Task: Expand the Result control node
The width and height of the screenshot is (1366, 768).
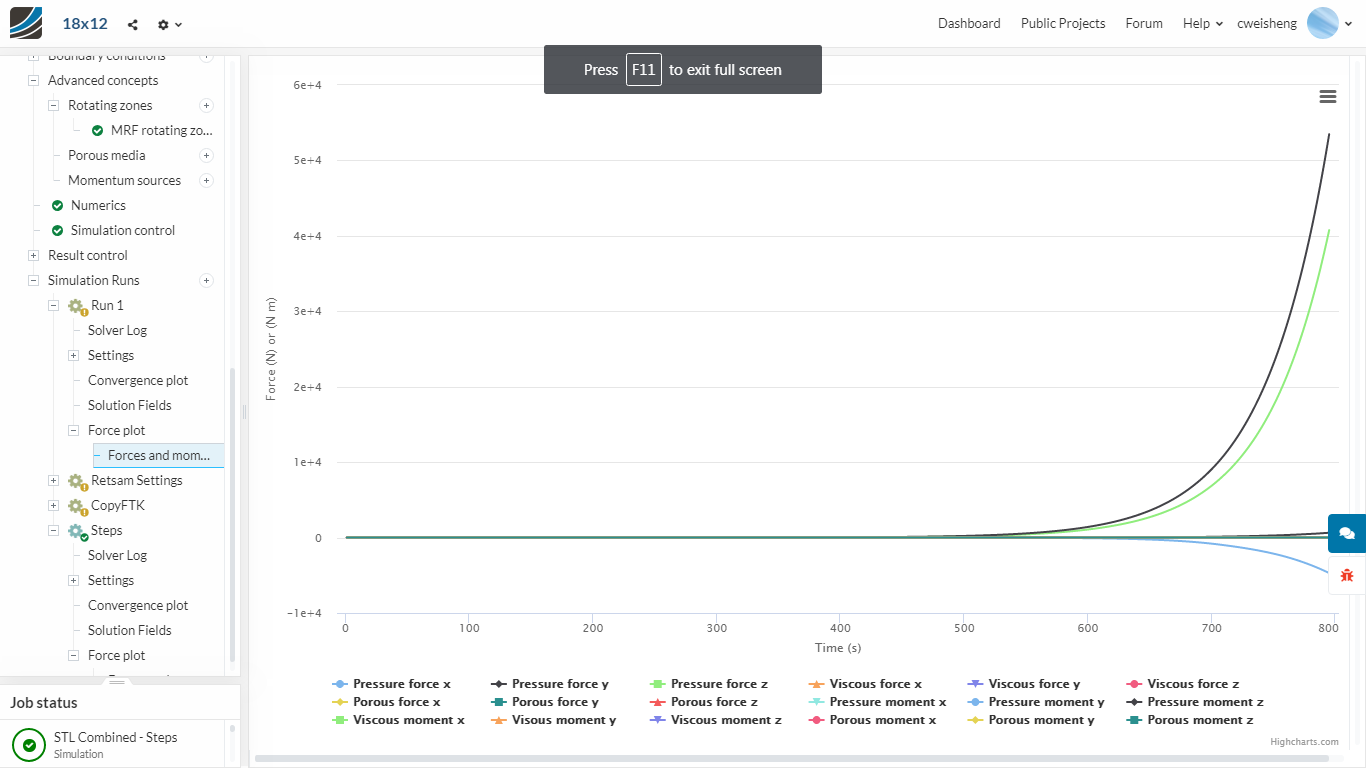Action: (x=34, y=255)
